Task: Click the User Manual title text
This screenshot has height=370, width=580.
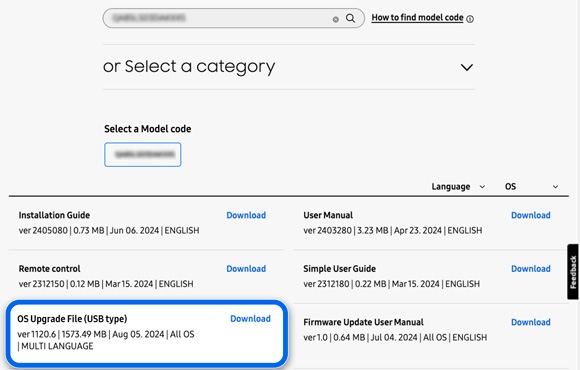Action: [x=328, y=215]
